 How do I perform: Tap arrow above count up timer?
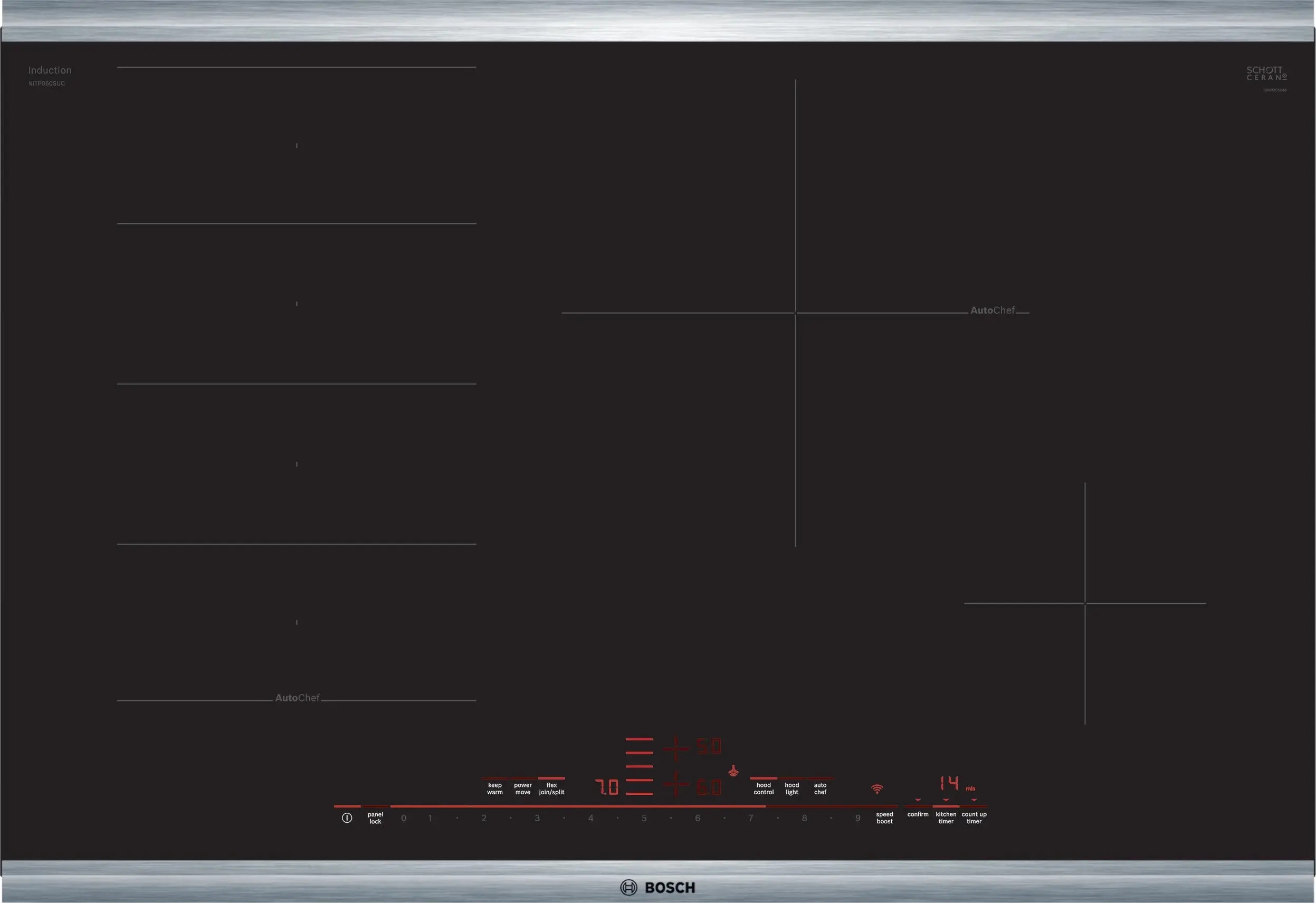974,800
